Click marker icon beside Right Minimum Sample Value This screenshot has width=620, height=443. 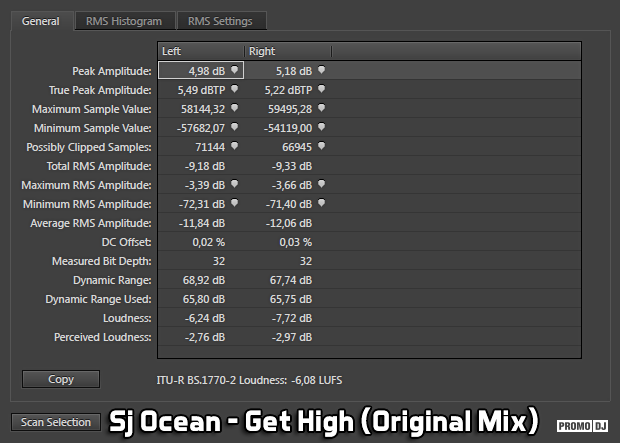[x=321, y=127]
